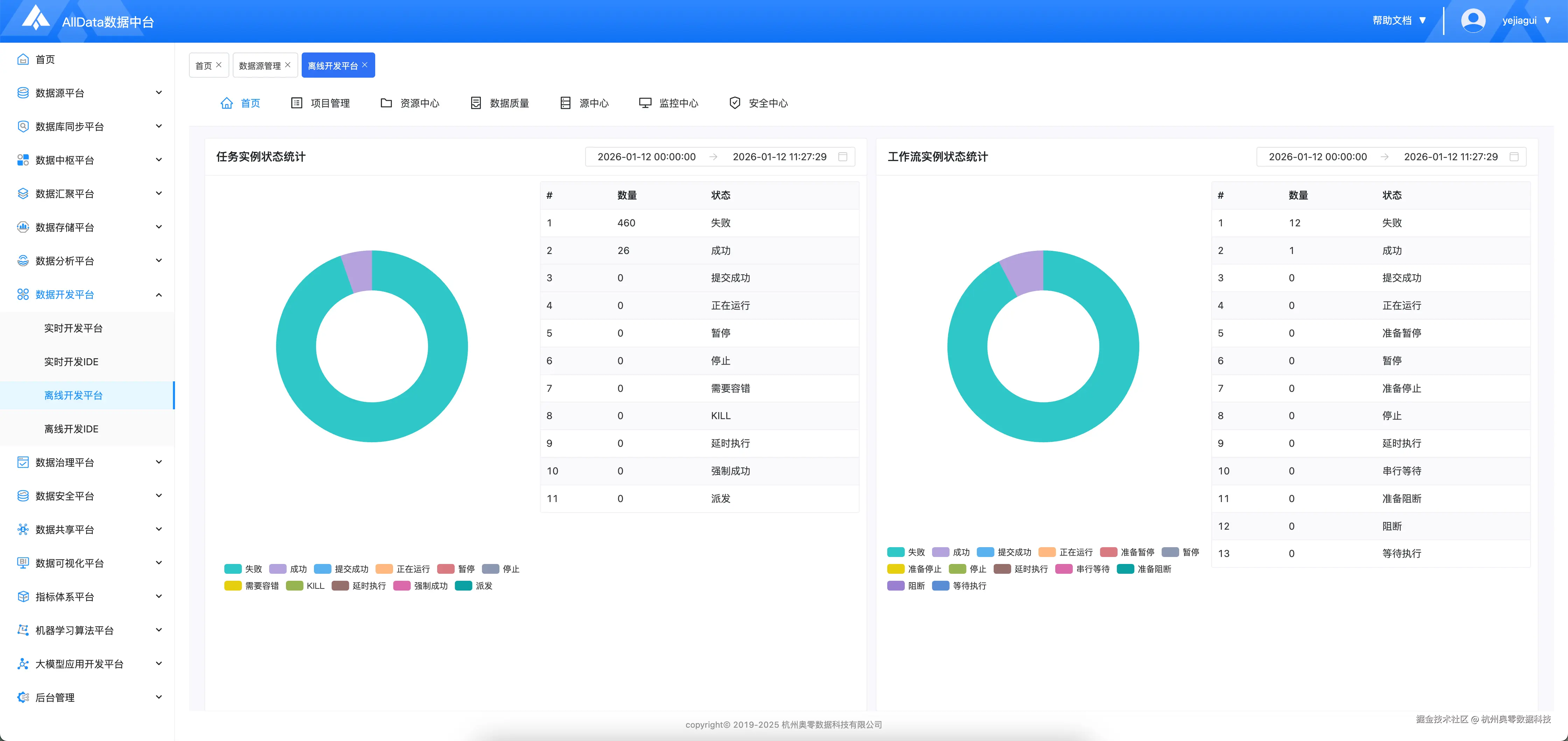Select 离线开发IDE in sidebar
This screenshot has height=741, width=1568.
tap(71, 429)
